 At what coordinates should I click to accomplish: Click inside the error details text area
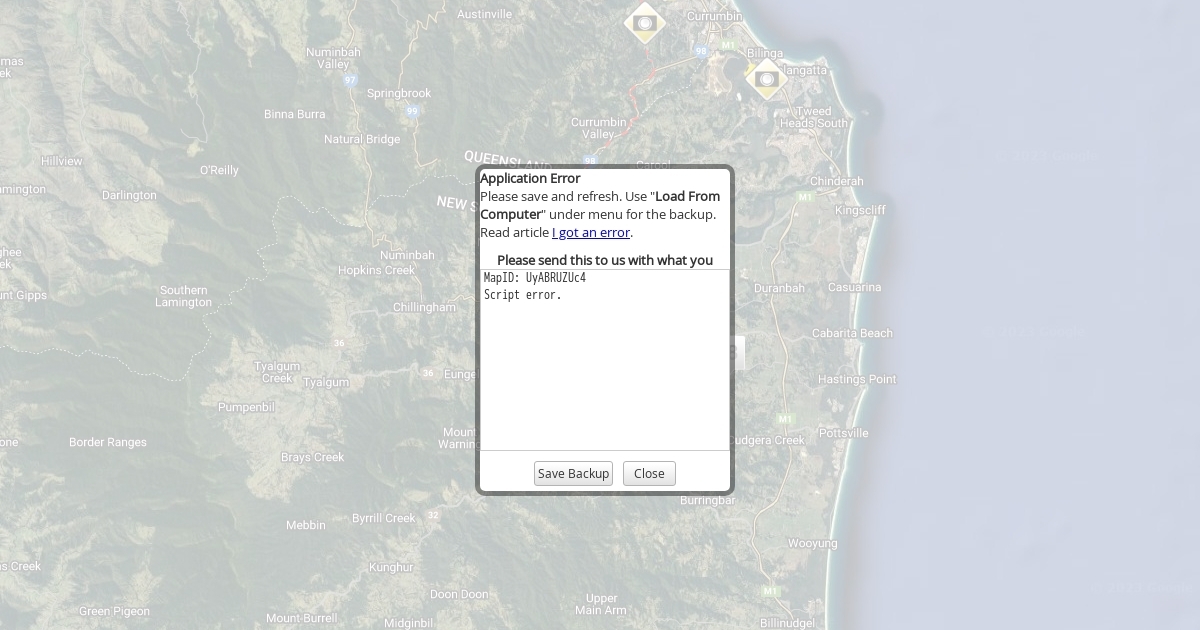605,360
